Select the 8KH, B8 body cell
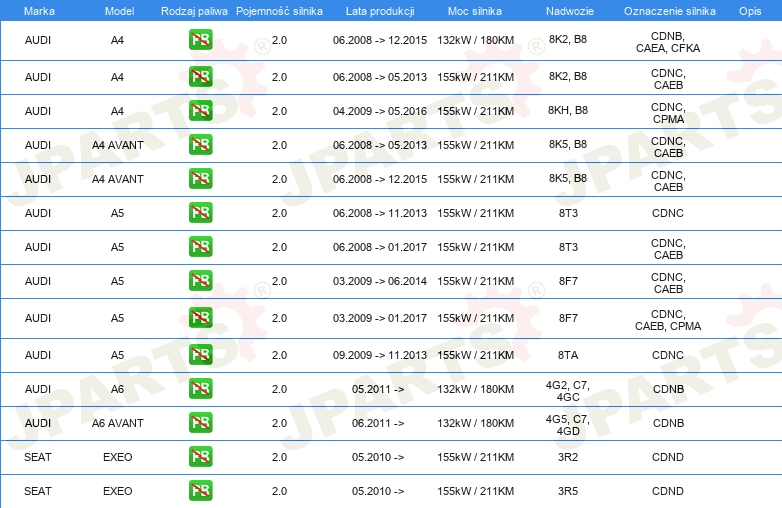This screenshot has height=508, width=782. point(568,110)
